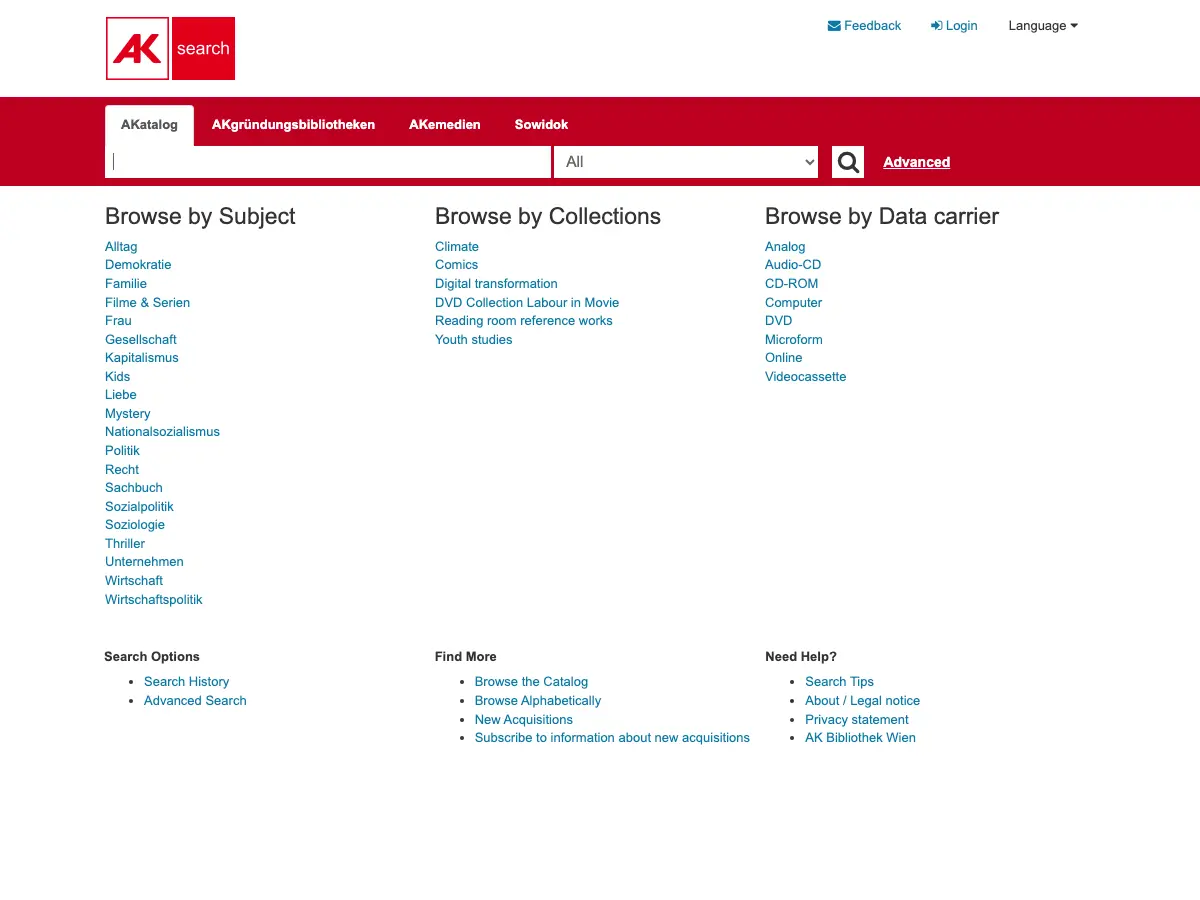Click Browse Alphabetically link
The width and height of the screenshot is (1200, 900).
tap(538, 701)
